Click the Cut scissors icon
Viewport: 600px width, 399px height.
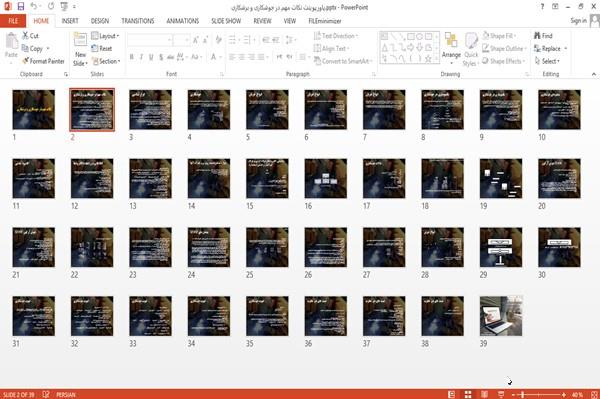click(25, 36)
